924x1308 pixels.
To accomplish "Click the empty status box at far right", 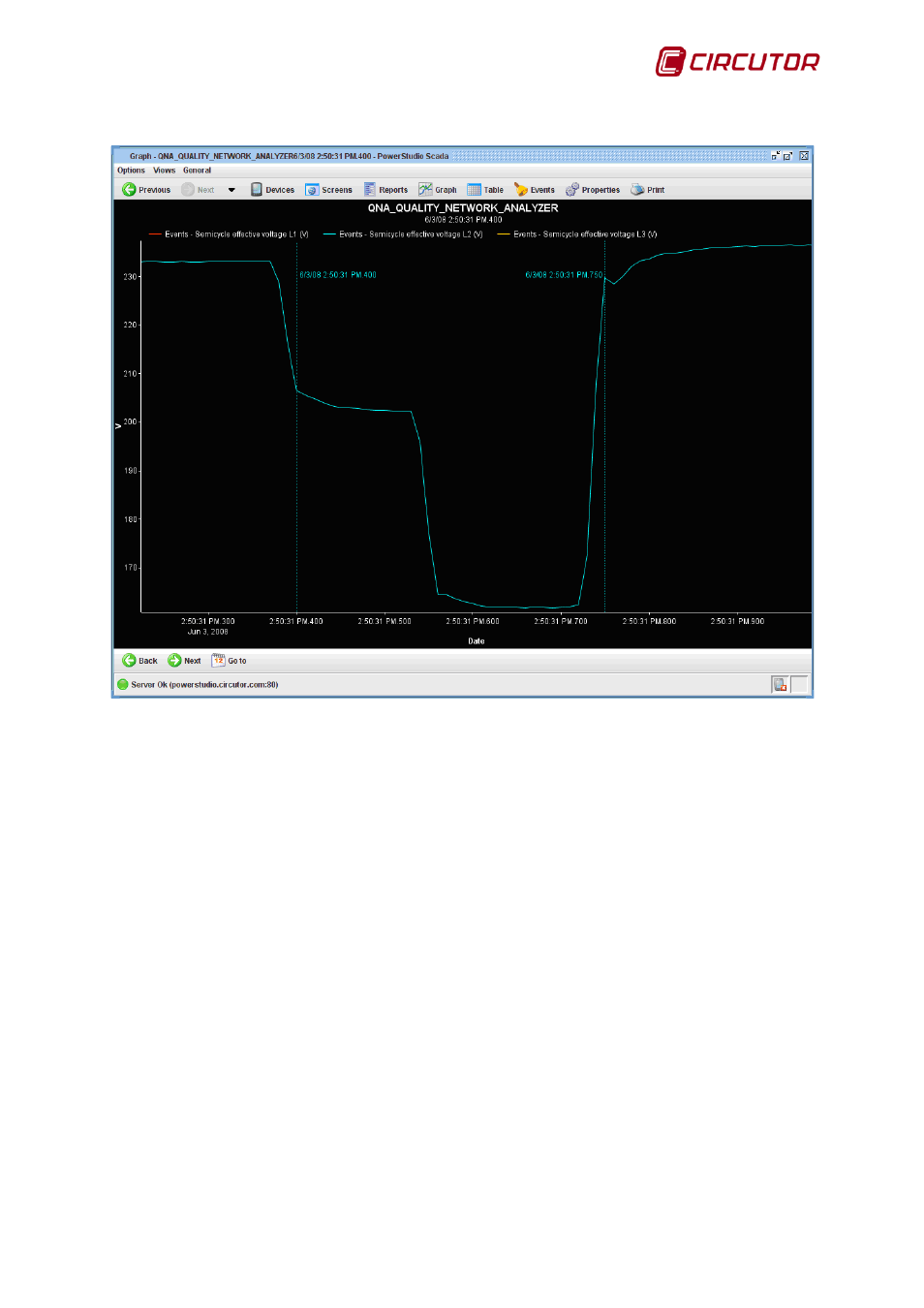I will coord(799,685).
